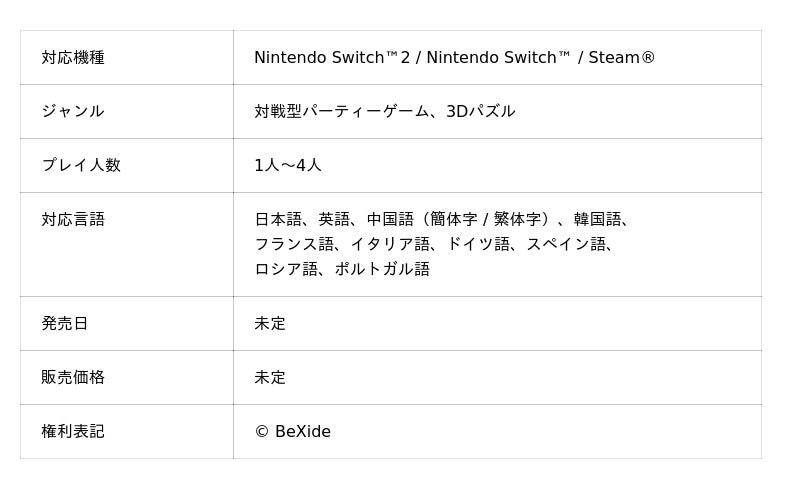
Task: Click the © BeXide copyright text
Action: coord(292,432)
